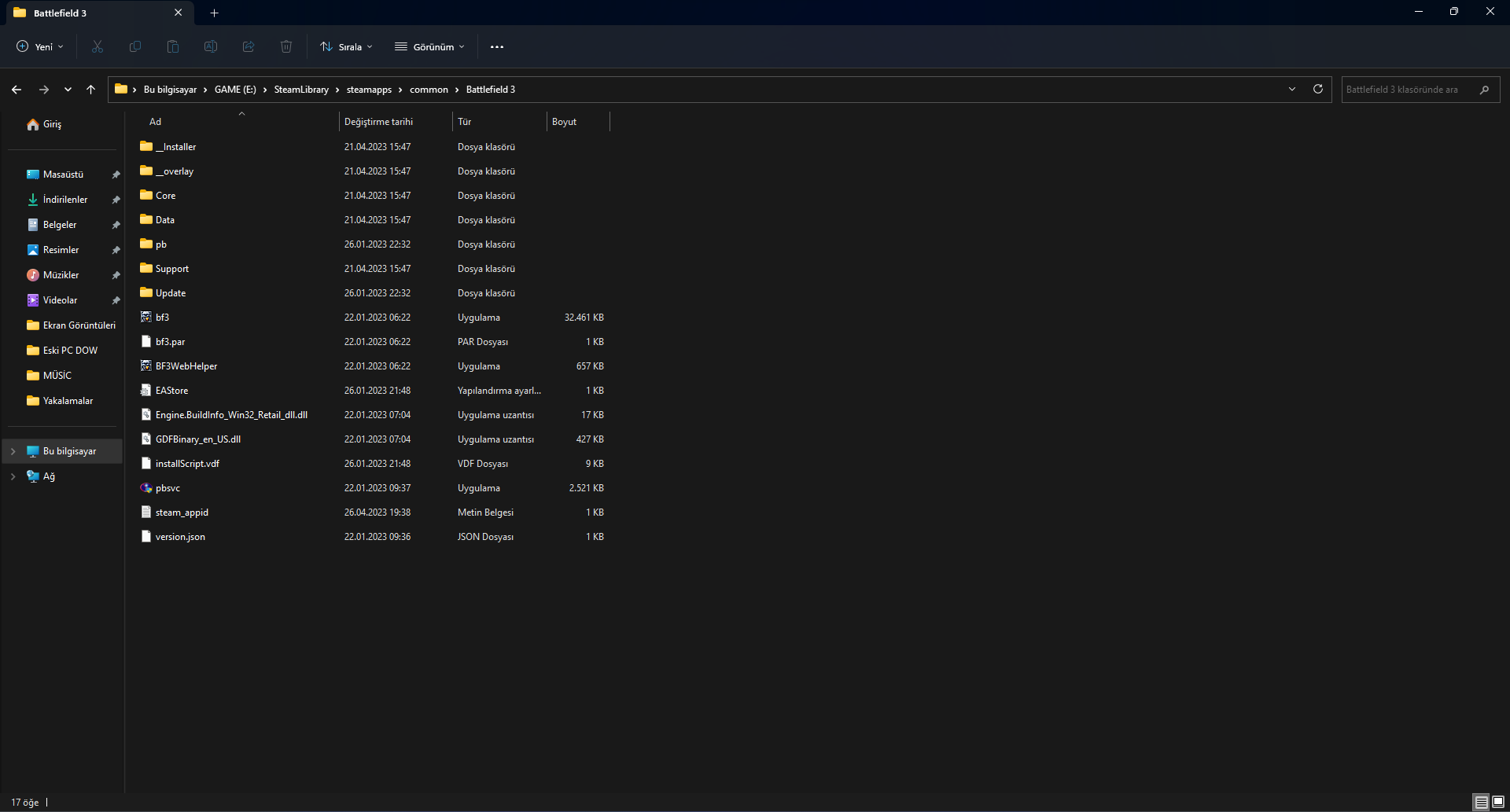Refresh the folder view
The width and height of the screenshot is (1510, 812).
tap(1318, 89)
